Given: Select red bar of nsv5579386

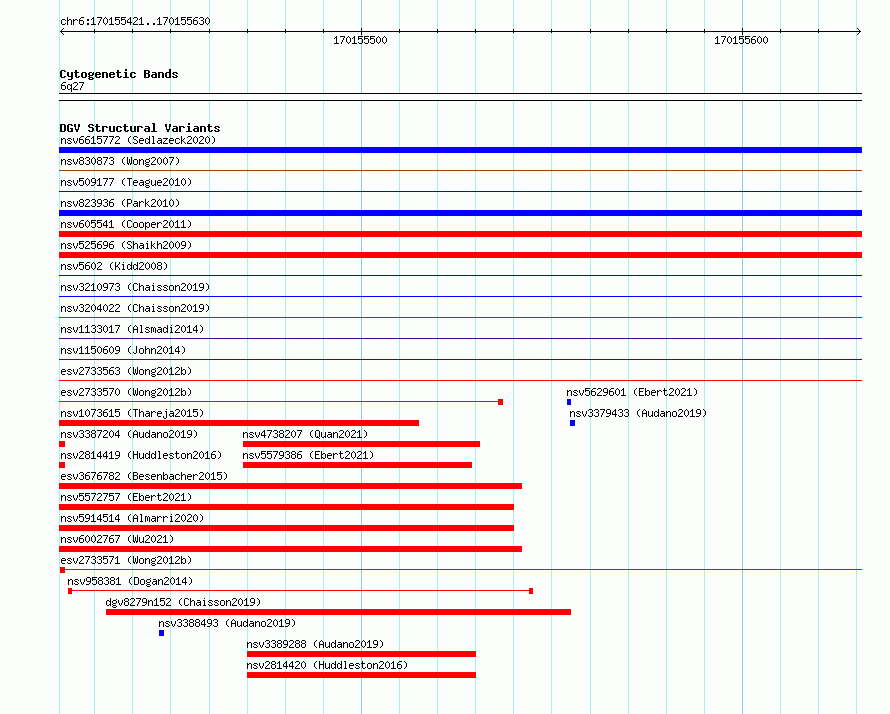Looking at the screenshot, I should click(357, 465).
